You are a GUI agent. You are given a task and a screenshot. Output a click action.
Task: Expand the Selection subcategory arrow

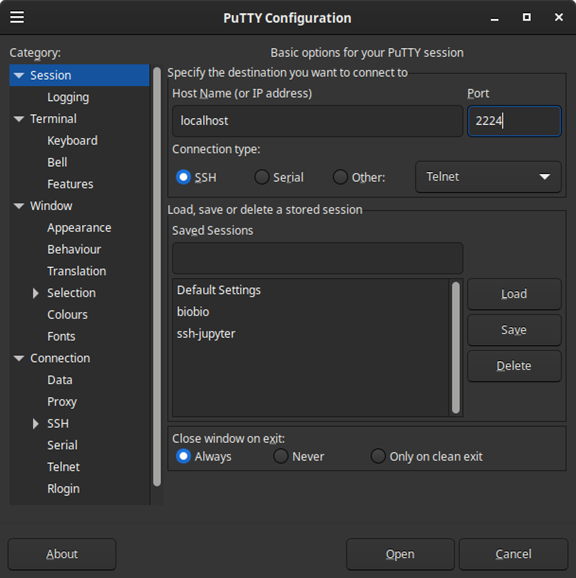tap(36, 293)
